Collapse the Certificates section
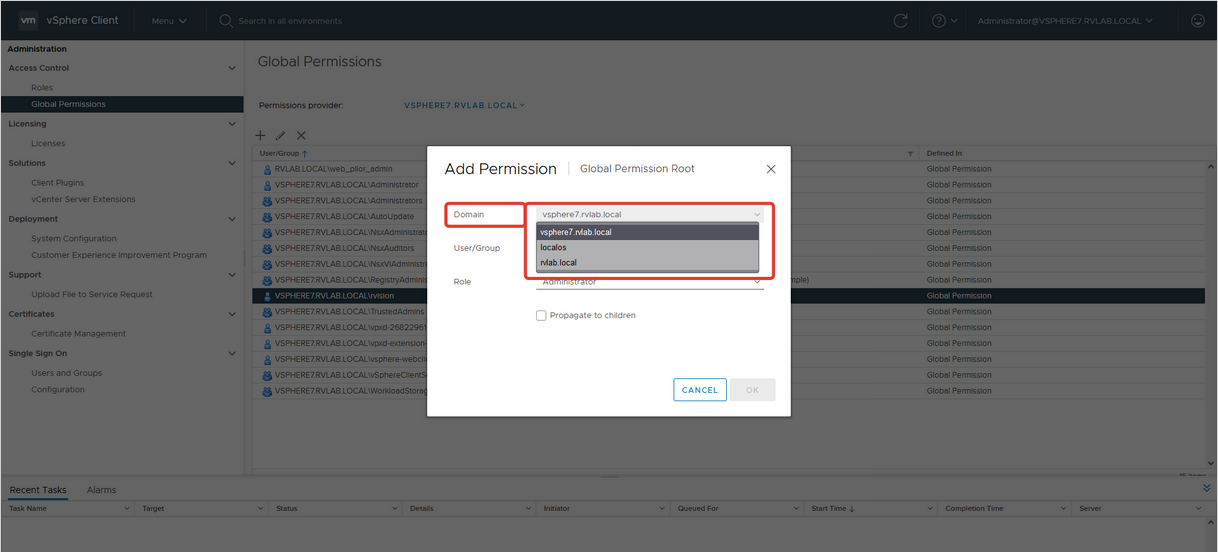This screenshot has width=1218, height=552. [x=232, y=314]
